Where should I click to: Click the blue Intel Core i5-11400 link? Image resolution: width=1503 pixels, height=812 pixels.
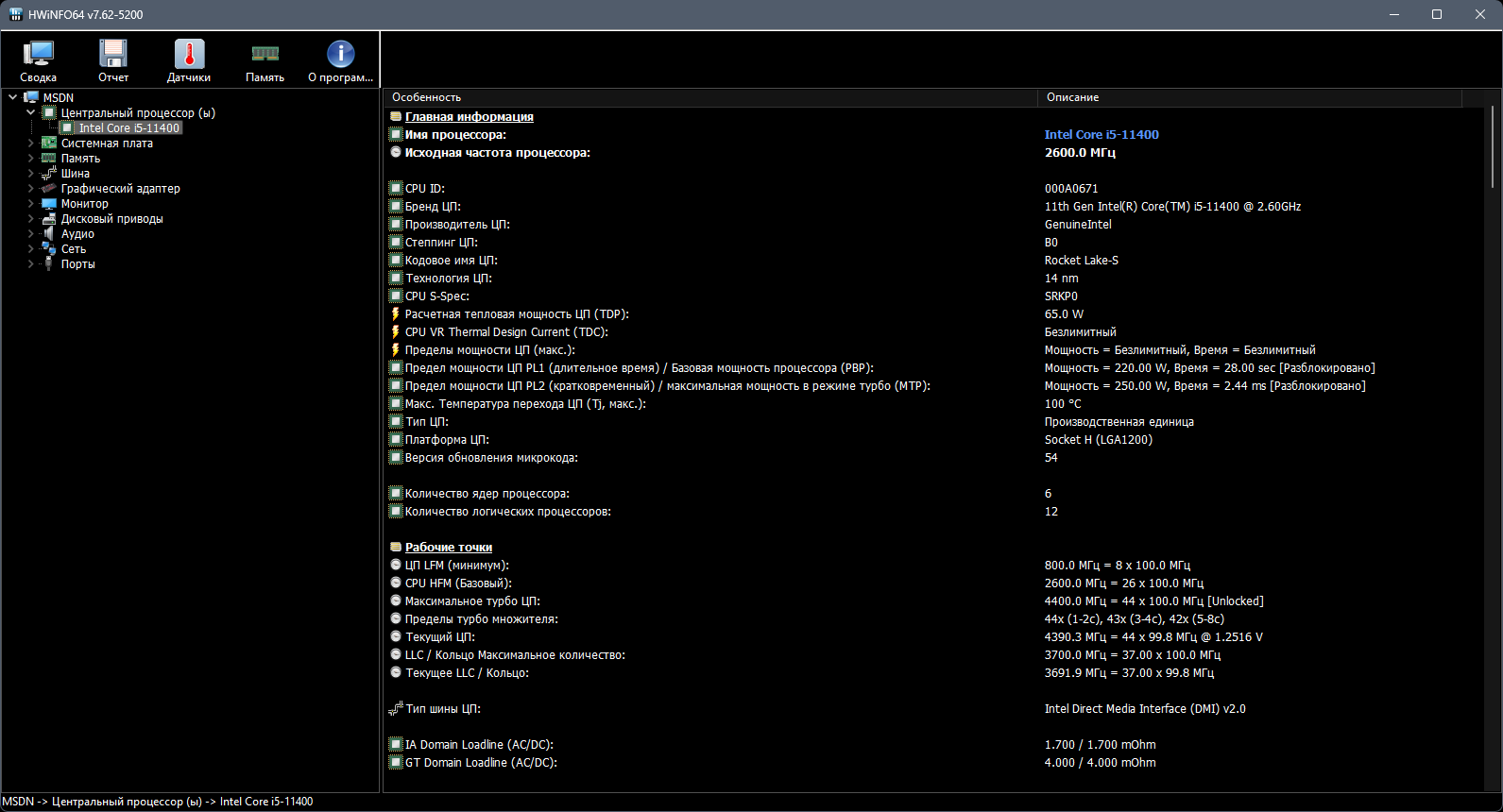point(1102,135)
